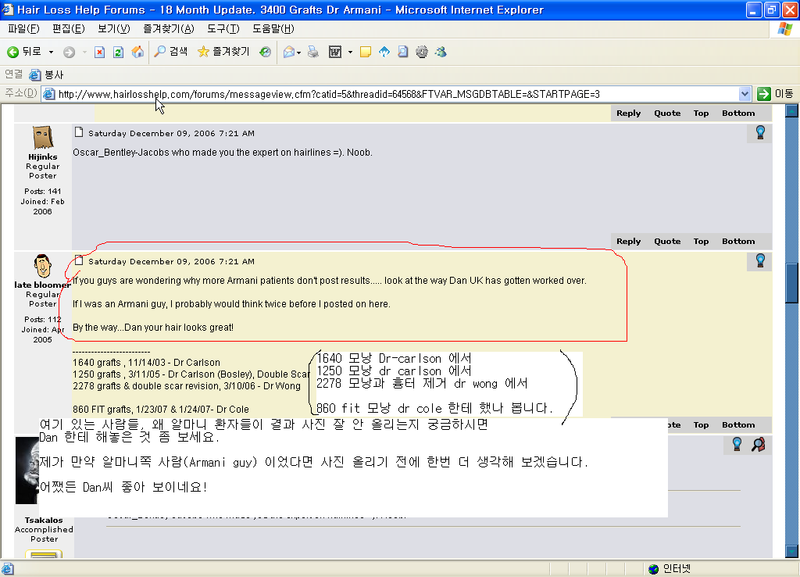Click the light bulb icon on Tsakalos' post
Screen dimensions: 800x577
[737, 444]
